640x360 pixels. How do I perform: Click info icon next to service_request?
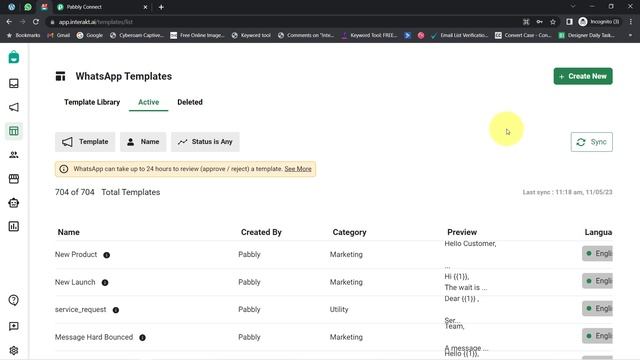click(116, 310)
